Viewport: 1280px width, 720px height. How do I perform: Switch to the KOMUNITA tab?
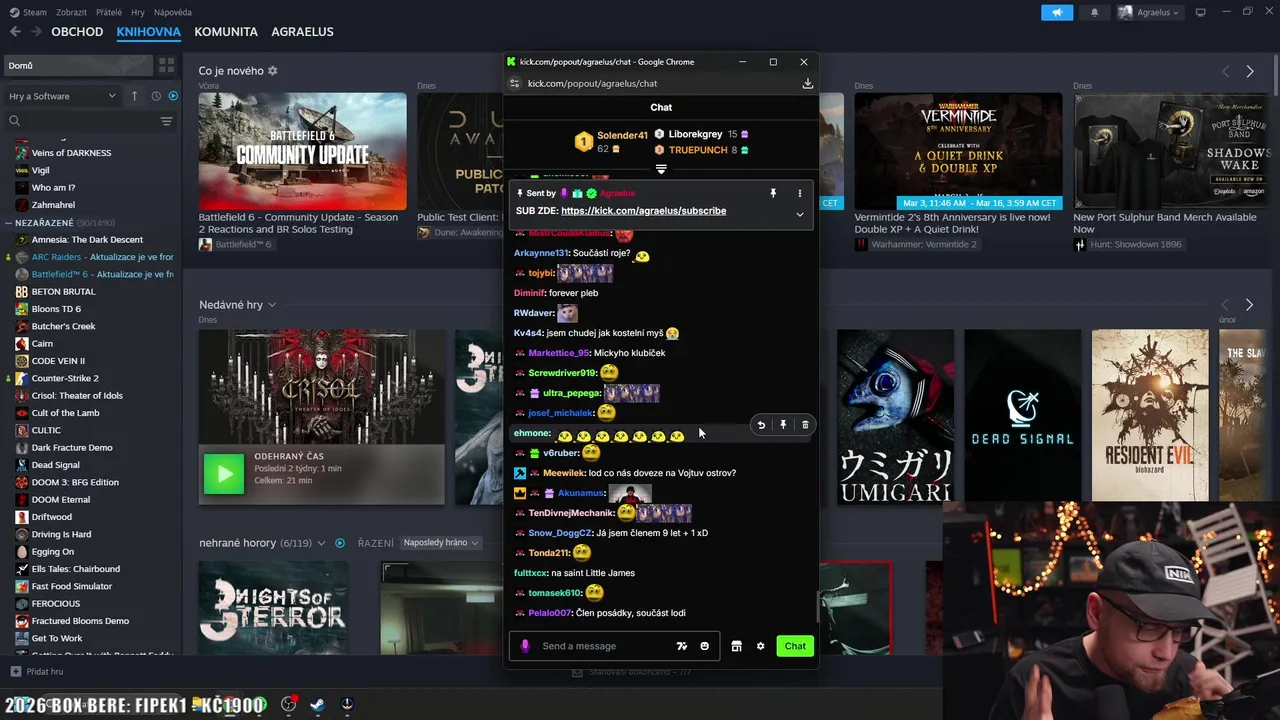[x=226, y=32]
